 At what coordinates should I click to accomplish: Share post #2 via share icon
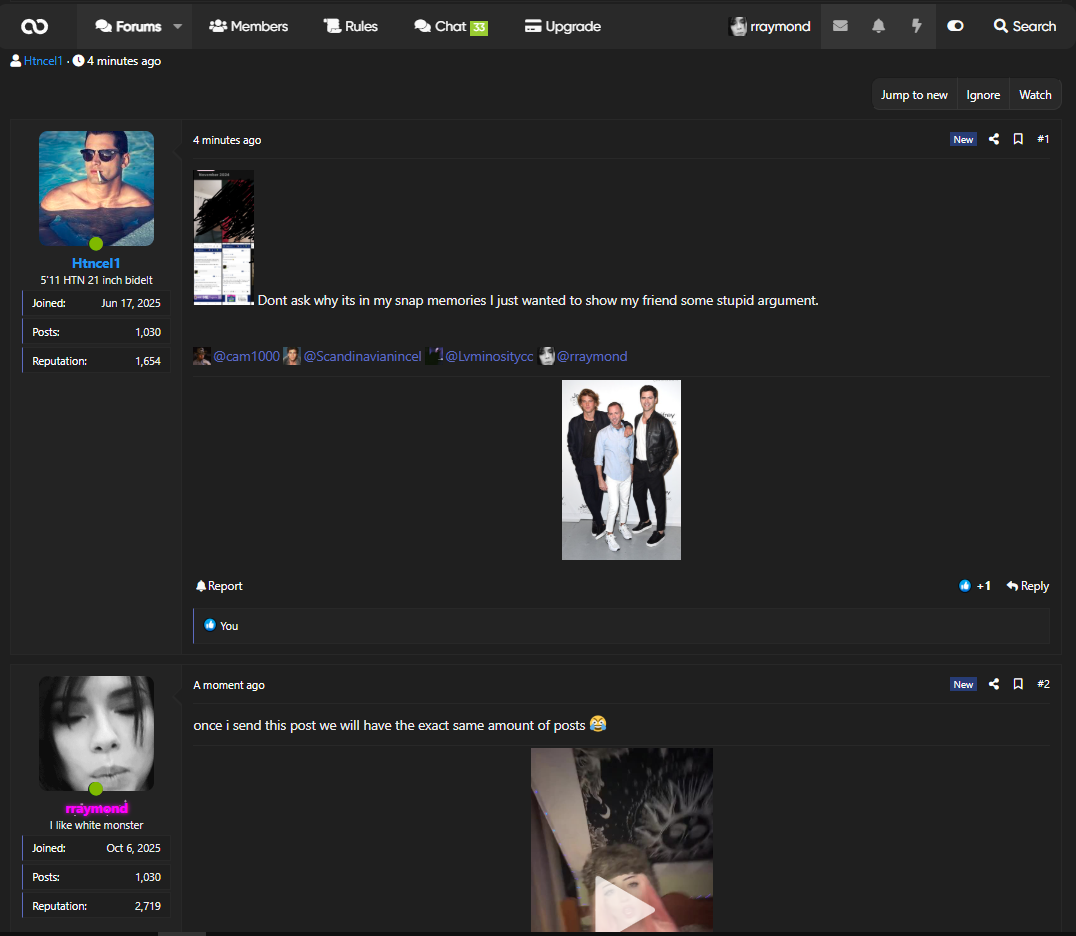[994, 684]
